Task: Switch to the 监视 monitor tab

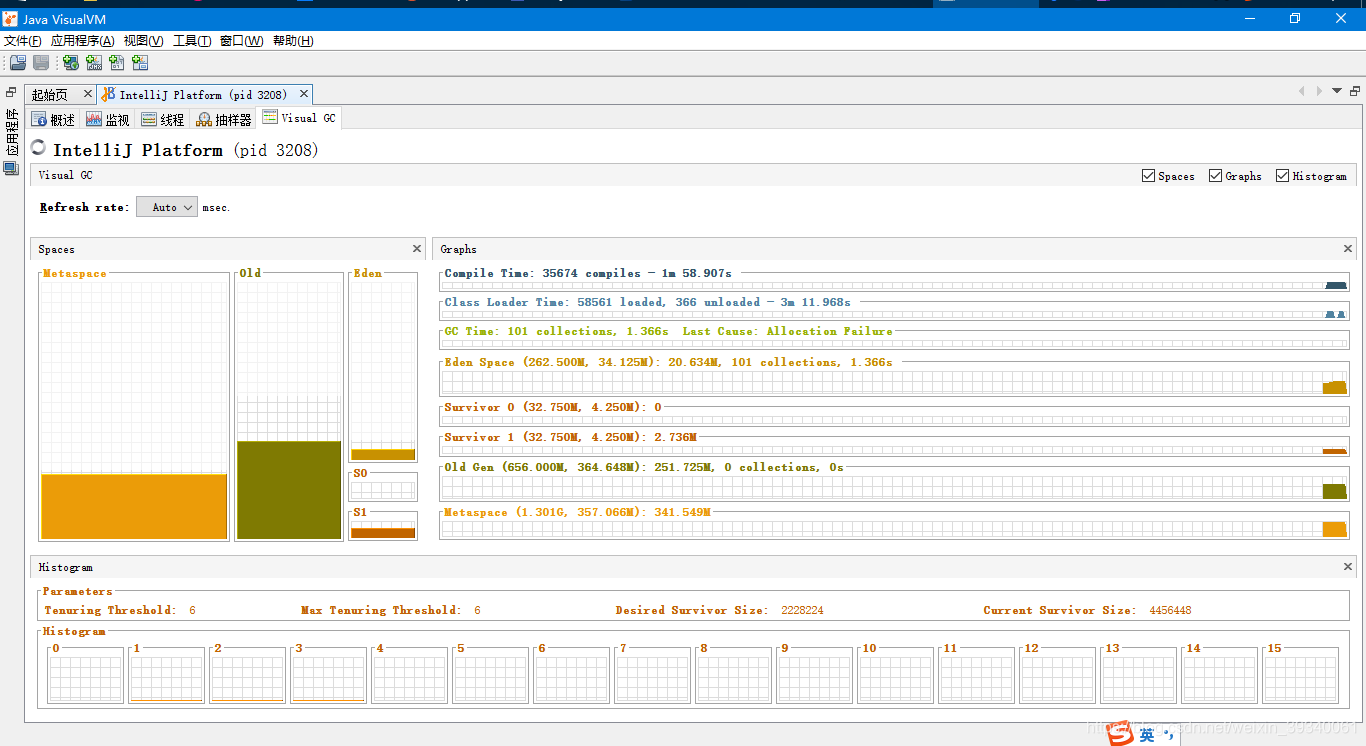Action: (108, 119)
